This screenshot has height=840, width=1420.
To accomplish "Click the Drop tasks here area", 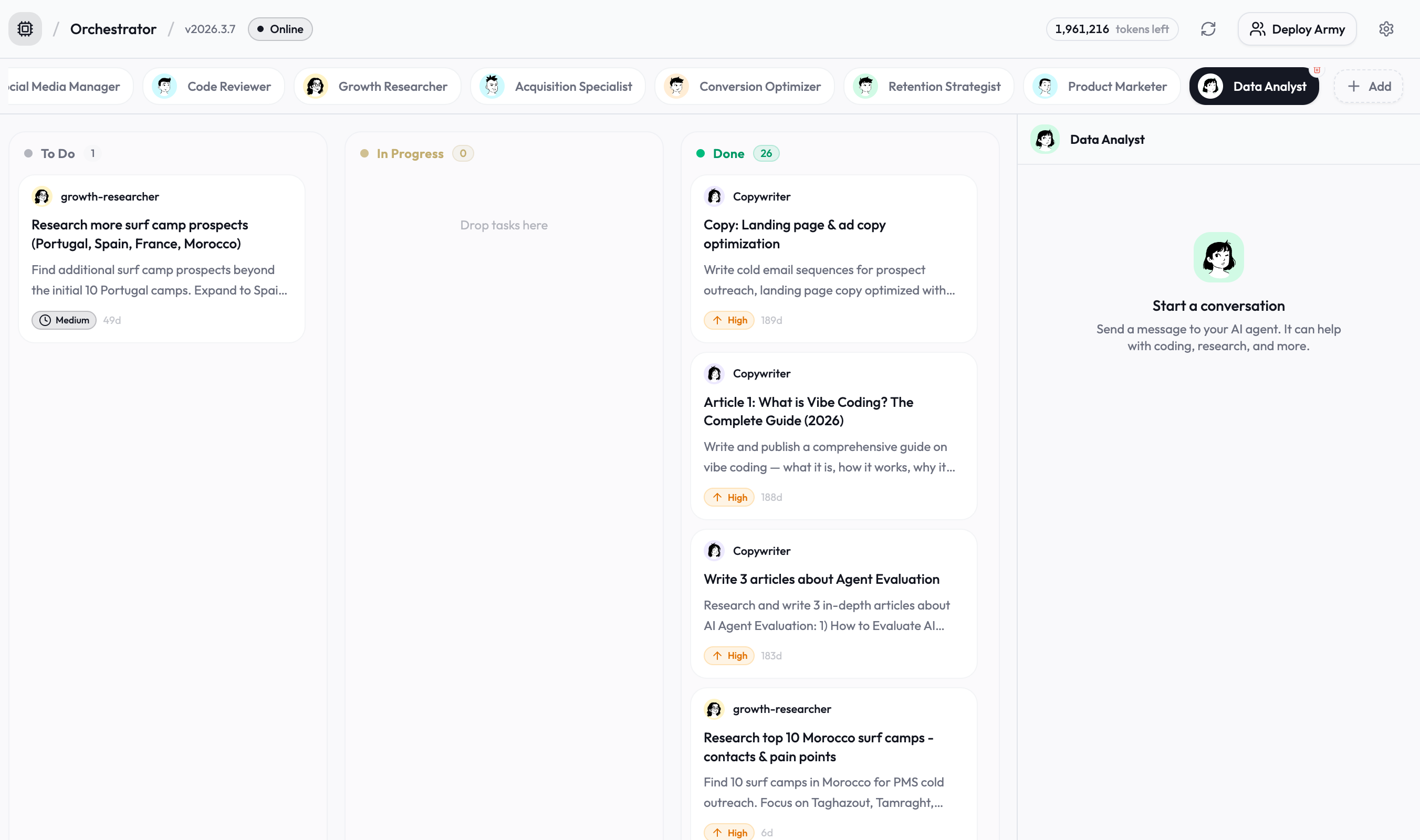I will pyautogui.click(x=504, y=225).
